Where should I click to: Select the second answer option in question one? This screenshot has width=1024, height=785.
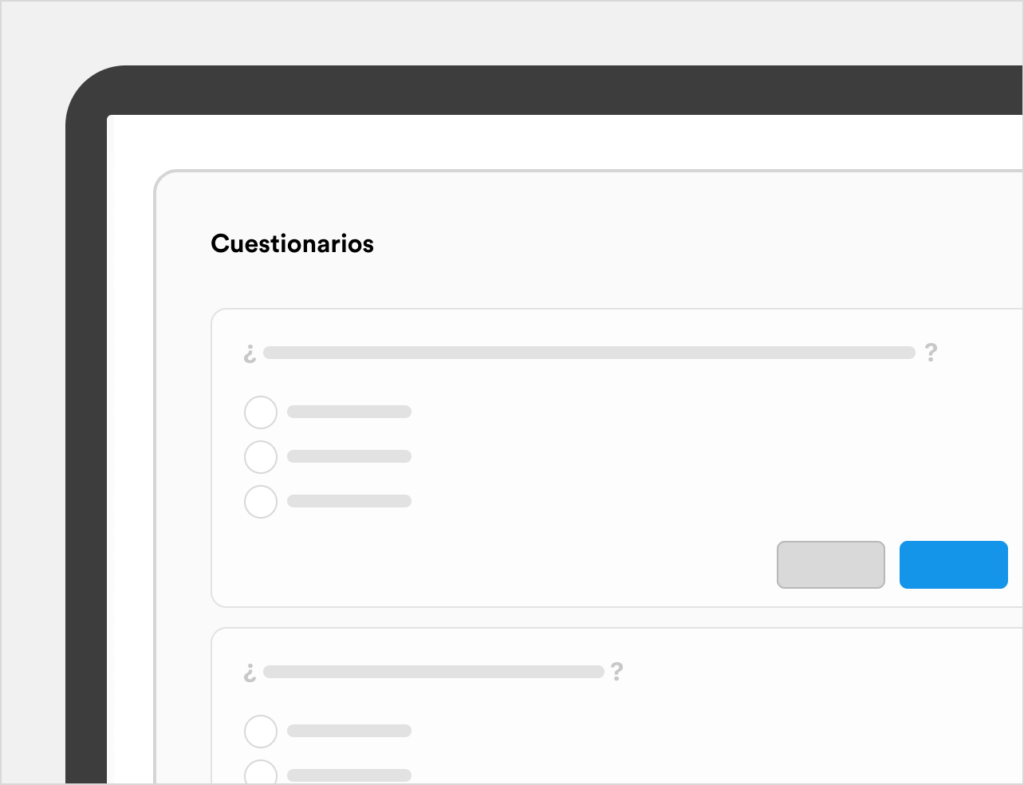point(261,457)
